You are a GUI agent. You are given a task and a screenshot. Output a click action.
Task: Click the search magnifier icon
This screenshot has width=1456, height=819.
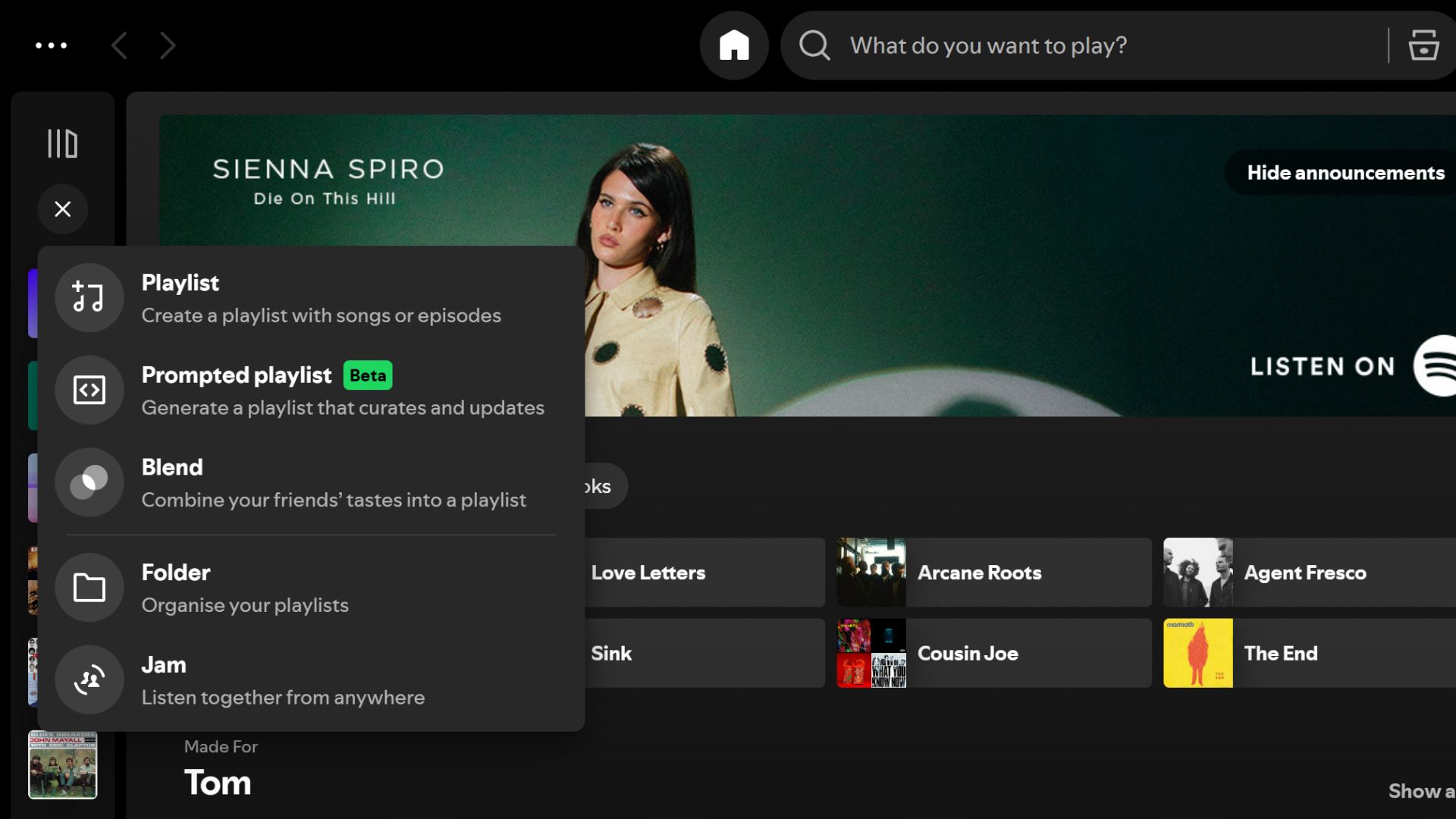[814, 45]
